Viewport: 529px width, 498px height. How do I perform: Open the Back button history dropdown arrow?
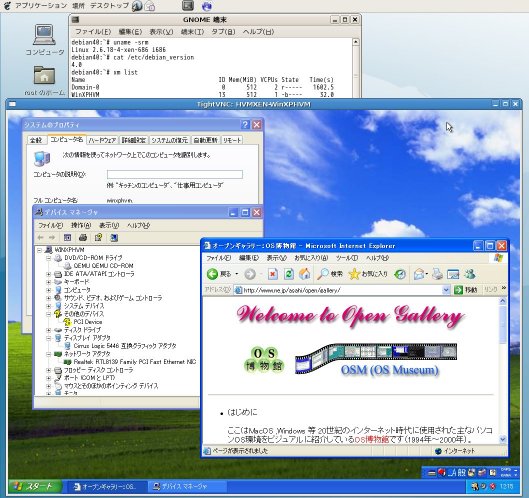pyautogui.click(x=237, y=274)
